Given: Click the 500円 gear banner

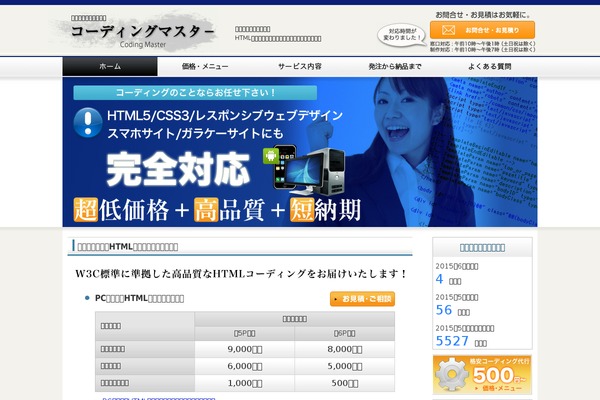Looking at the screenshot, I should point(482,375).
